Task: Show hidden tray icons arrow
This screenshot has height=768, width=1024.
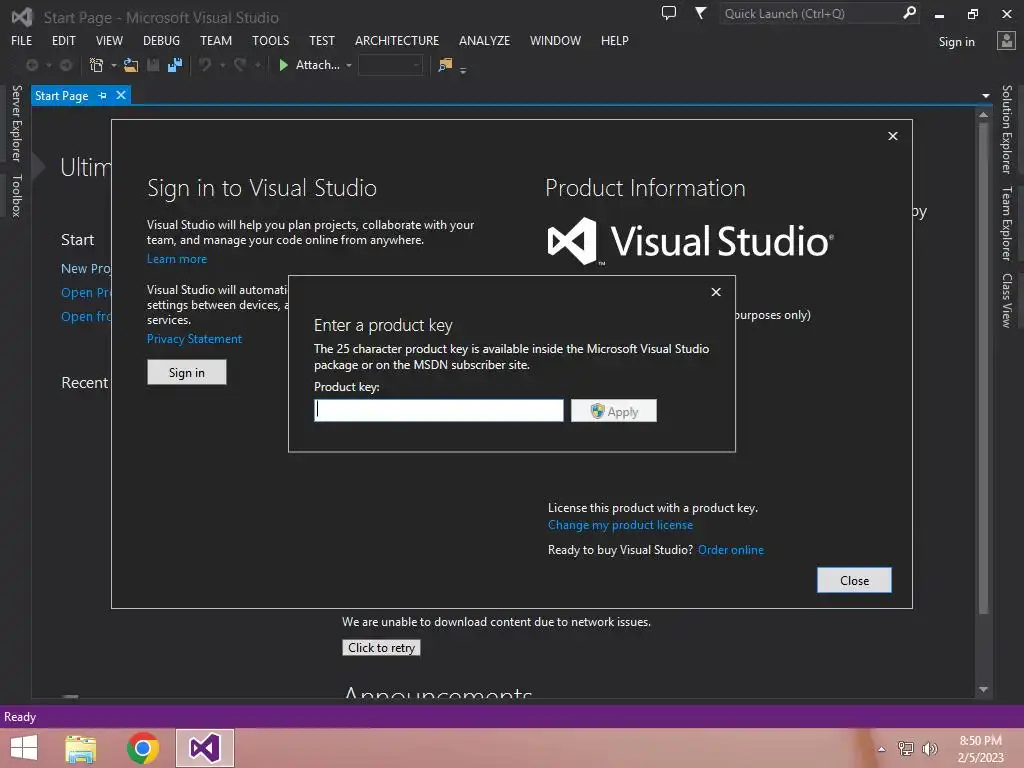Action: coord(882,750)
